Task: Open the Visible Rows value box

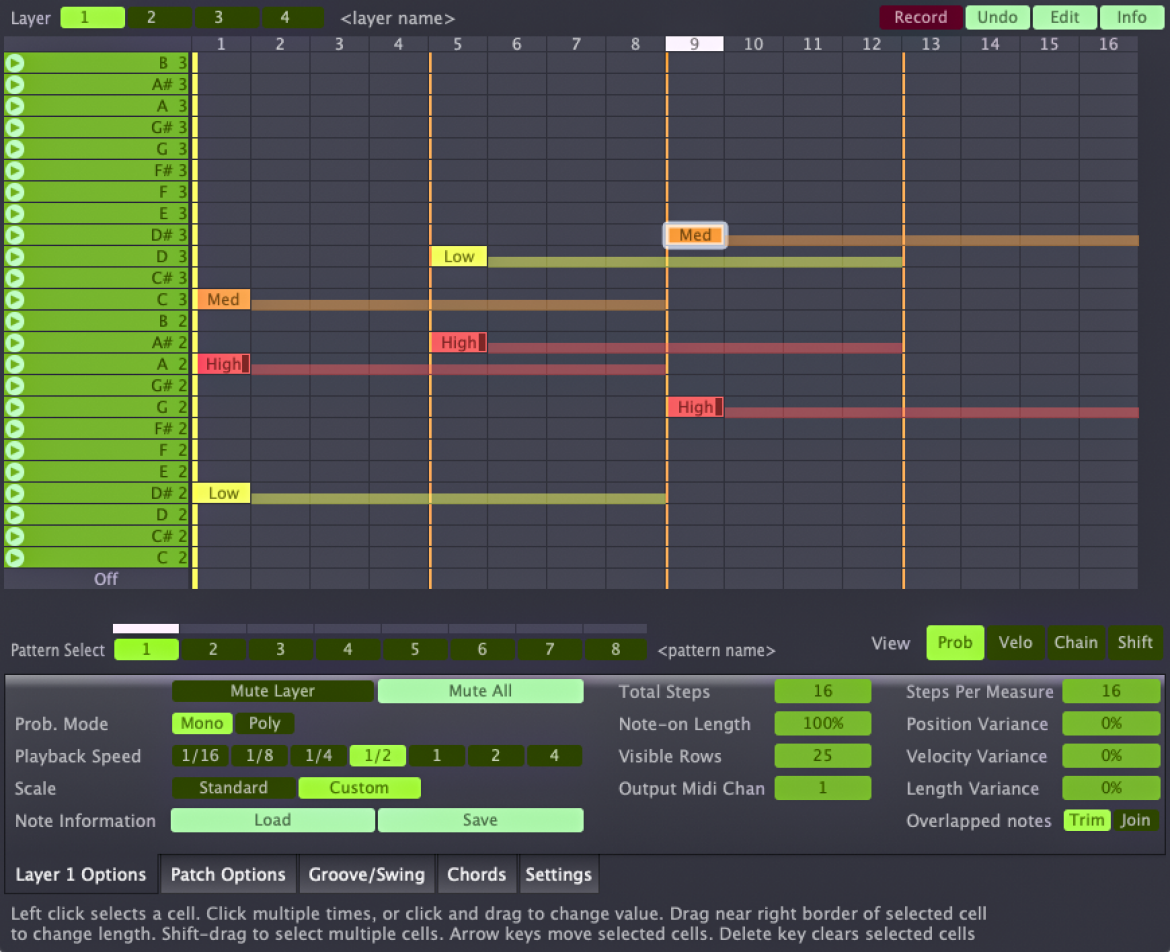Action: point(822,756)
